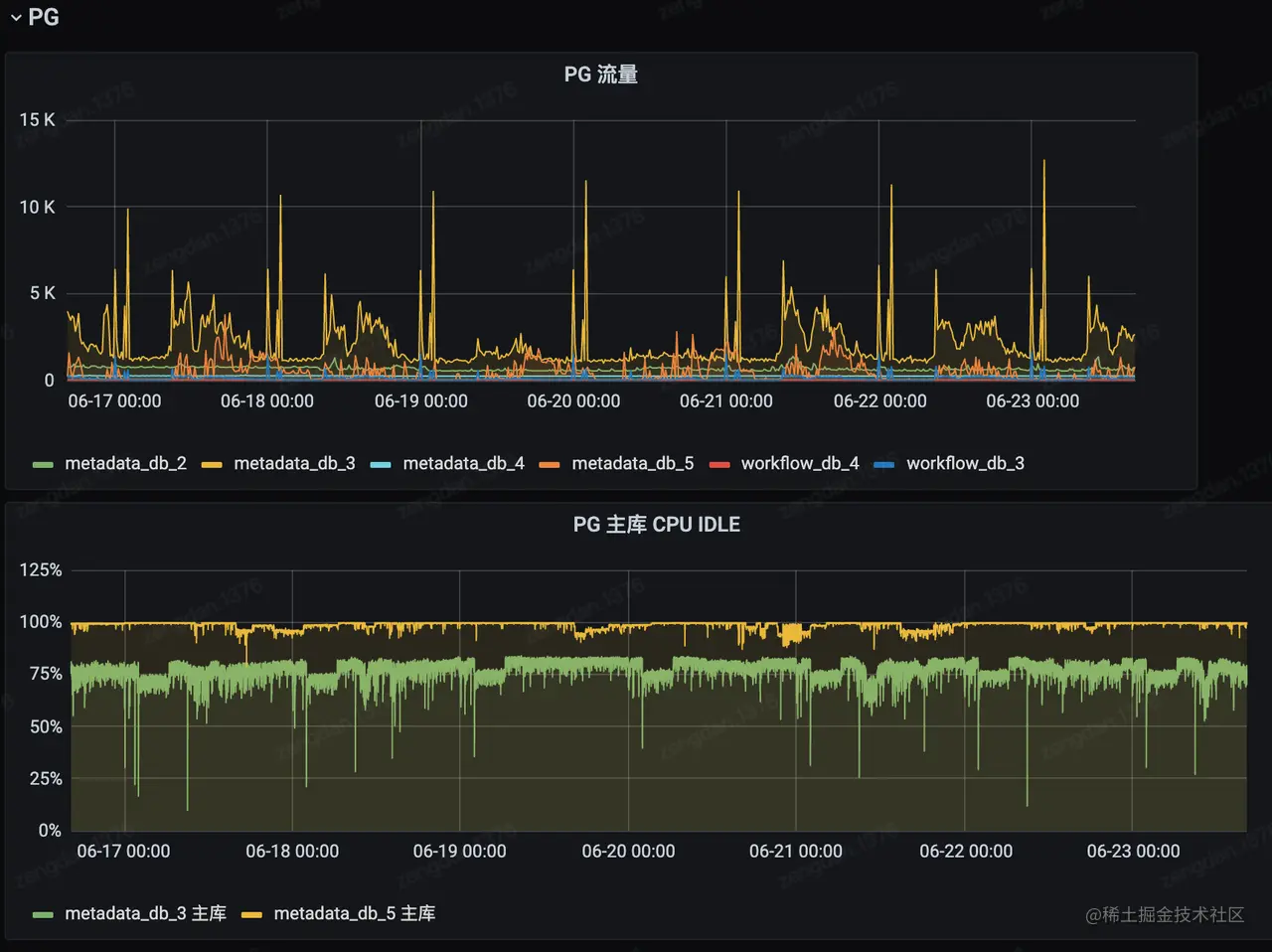
Task: Click cyan color swatch of metadata_db_4
Action: tap(381, 464)
